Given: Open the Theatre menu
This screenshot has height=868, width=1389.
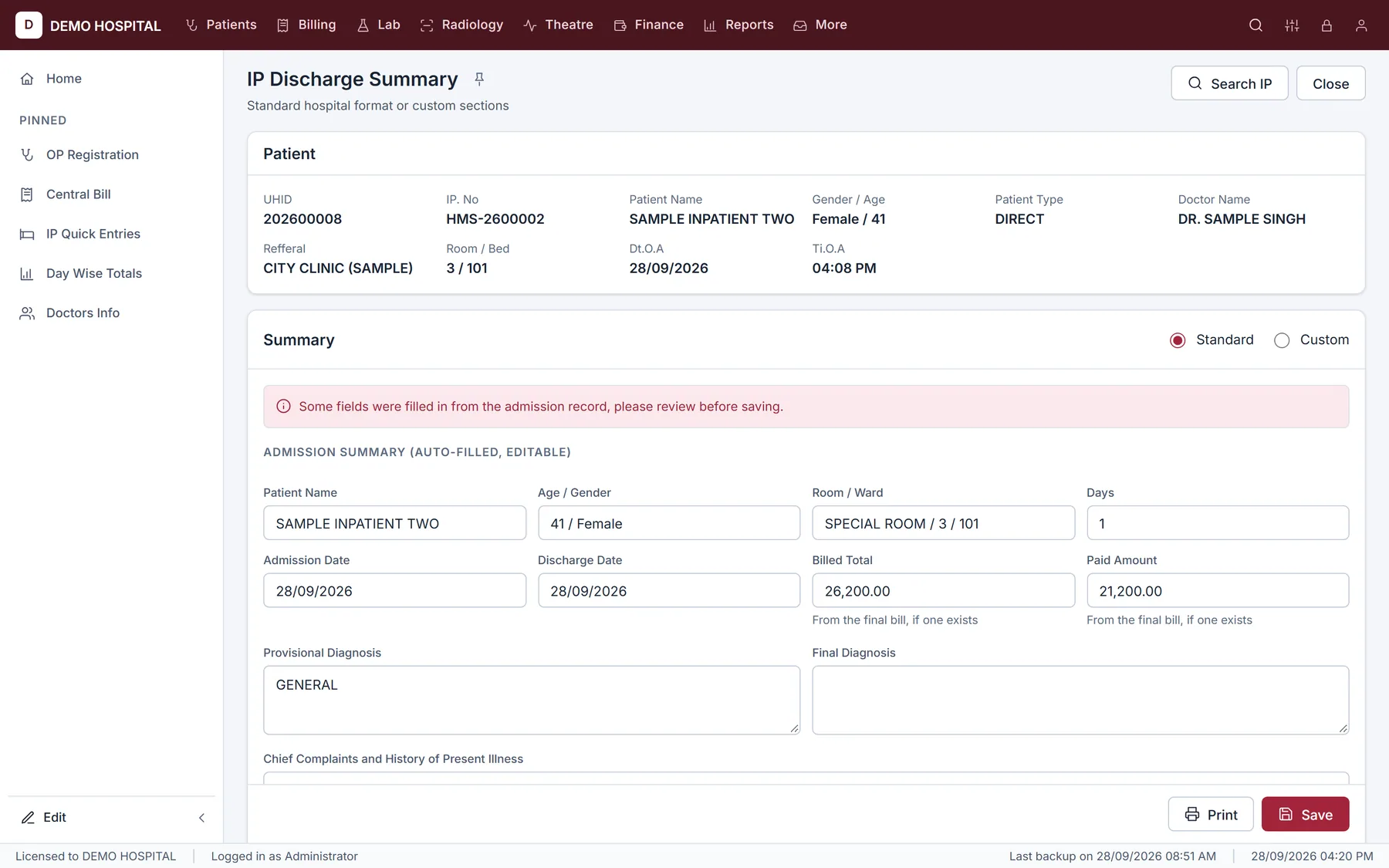Looking at the screenshot, I should click(x=558, y=25).
